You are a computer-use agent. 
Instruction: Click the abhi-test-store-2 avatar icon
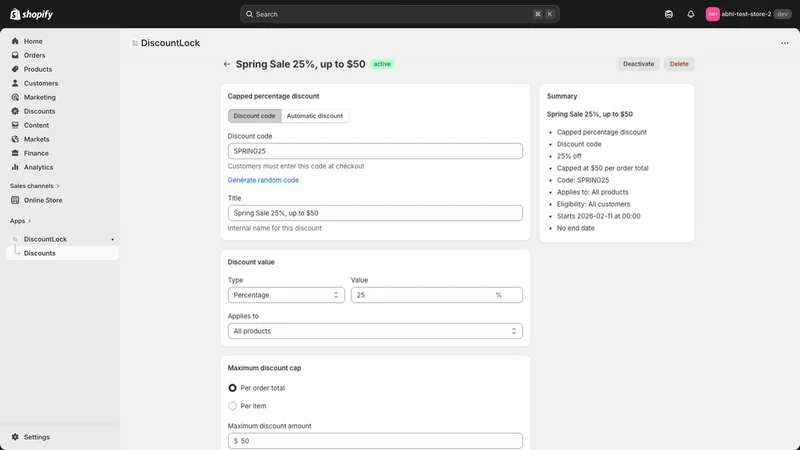(x=712, y=14)
